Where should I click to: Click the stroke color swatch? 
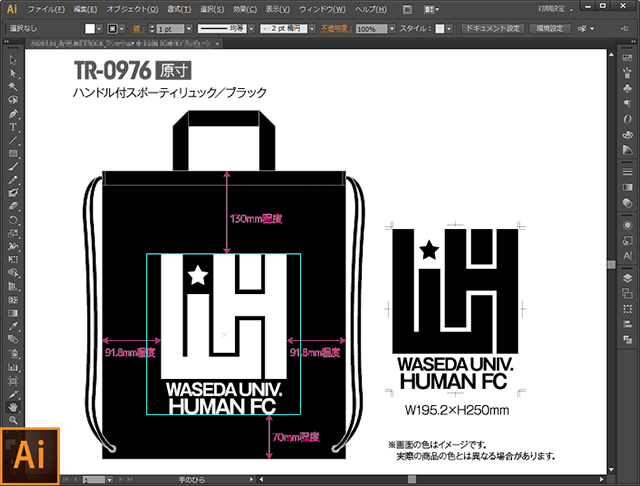pos(113,29)
